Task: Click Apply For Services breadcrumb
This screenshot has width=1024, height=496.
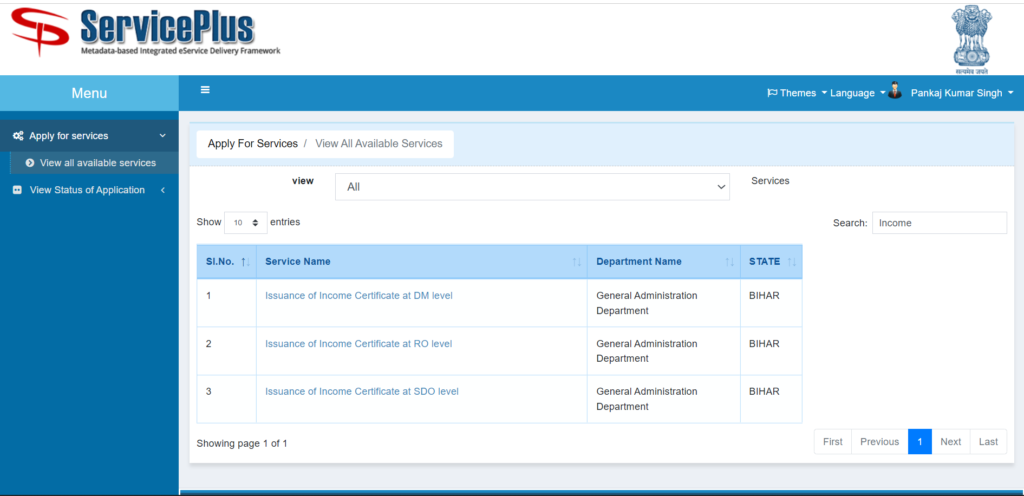Action: pyautogui.click(x=253, y=144)
